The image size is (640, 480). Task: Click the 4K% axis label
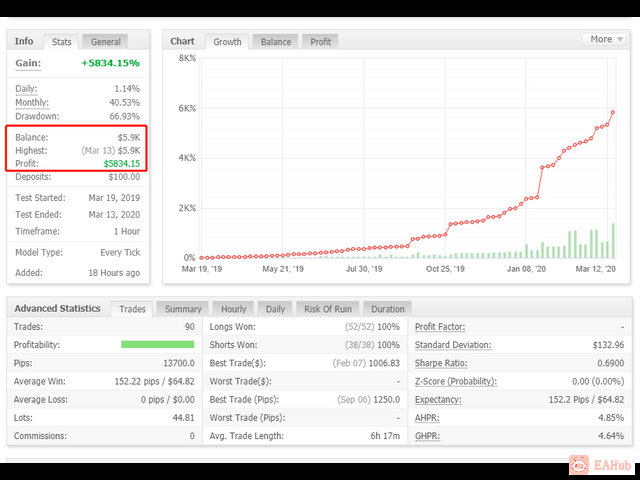pos(187,158)
